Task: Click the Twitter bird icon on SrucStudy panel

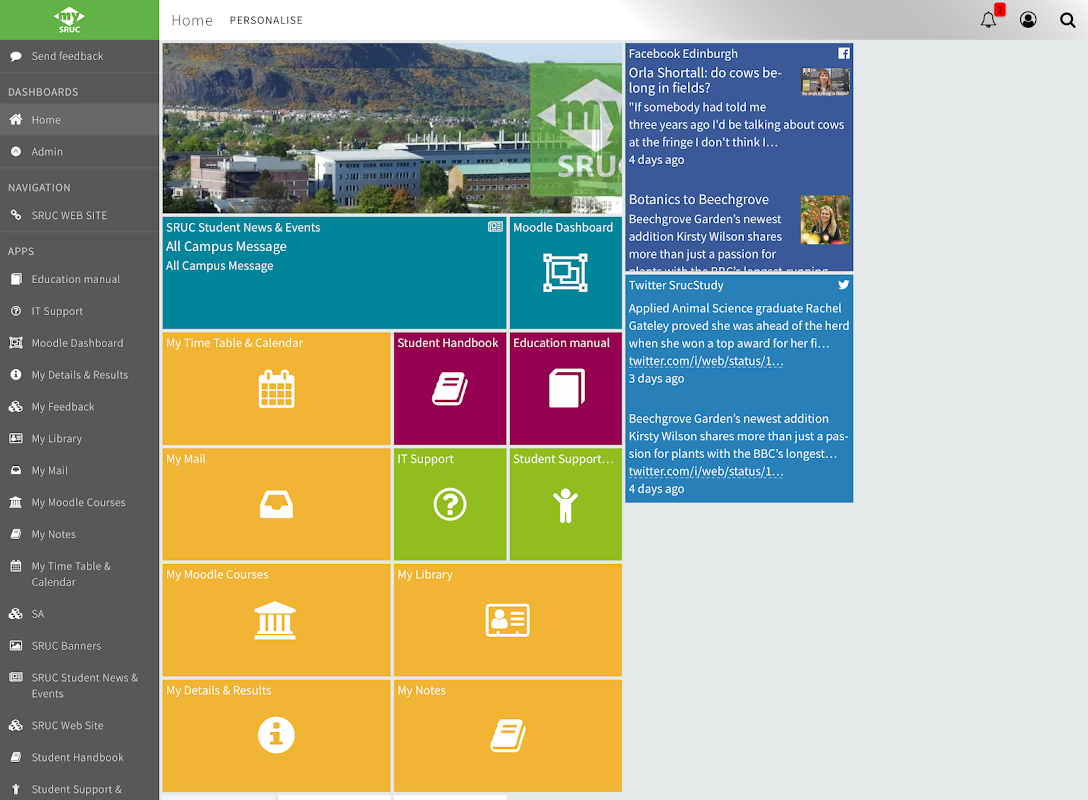Action: [844, 284]
